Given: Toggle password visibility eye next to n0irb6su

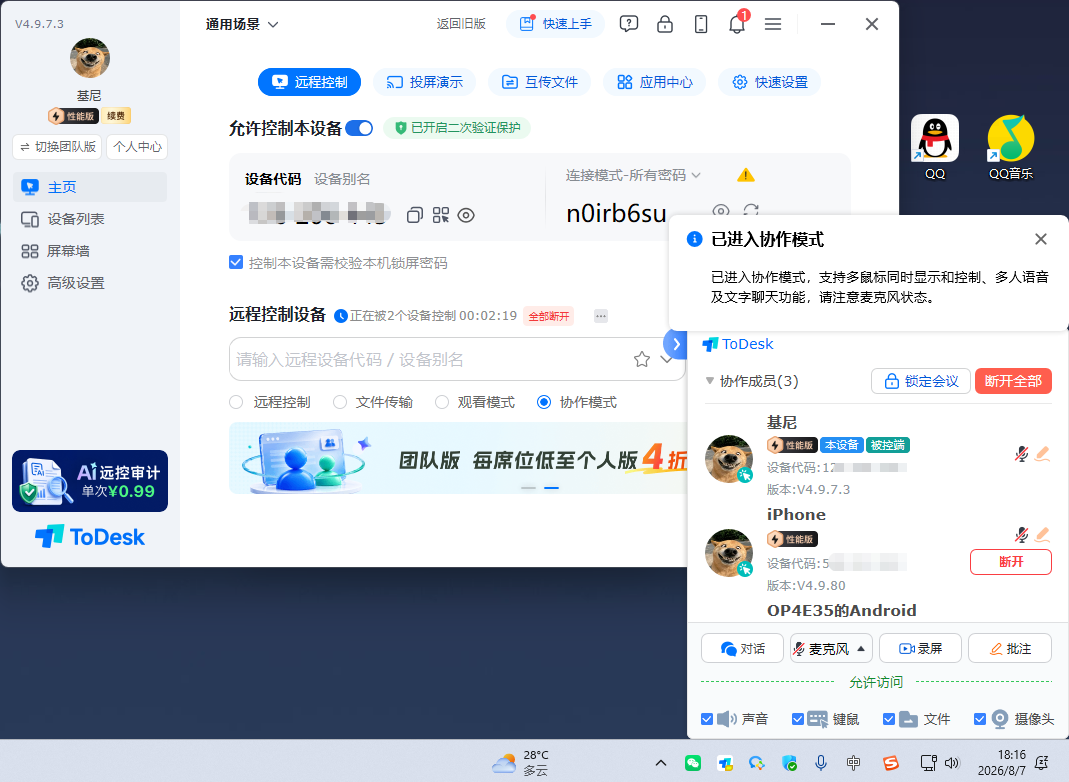Looking at the screenshot, I should [721, 211].
